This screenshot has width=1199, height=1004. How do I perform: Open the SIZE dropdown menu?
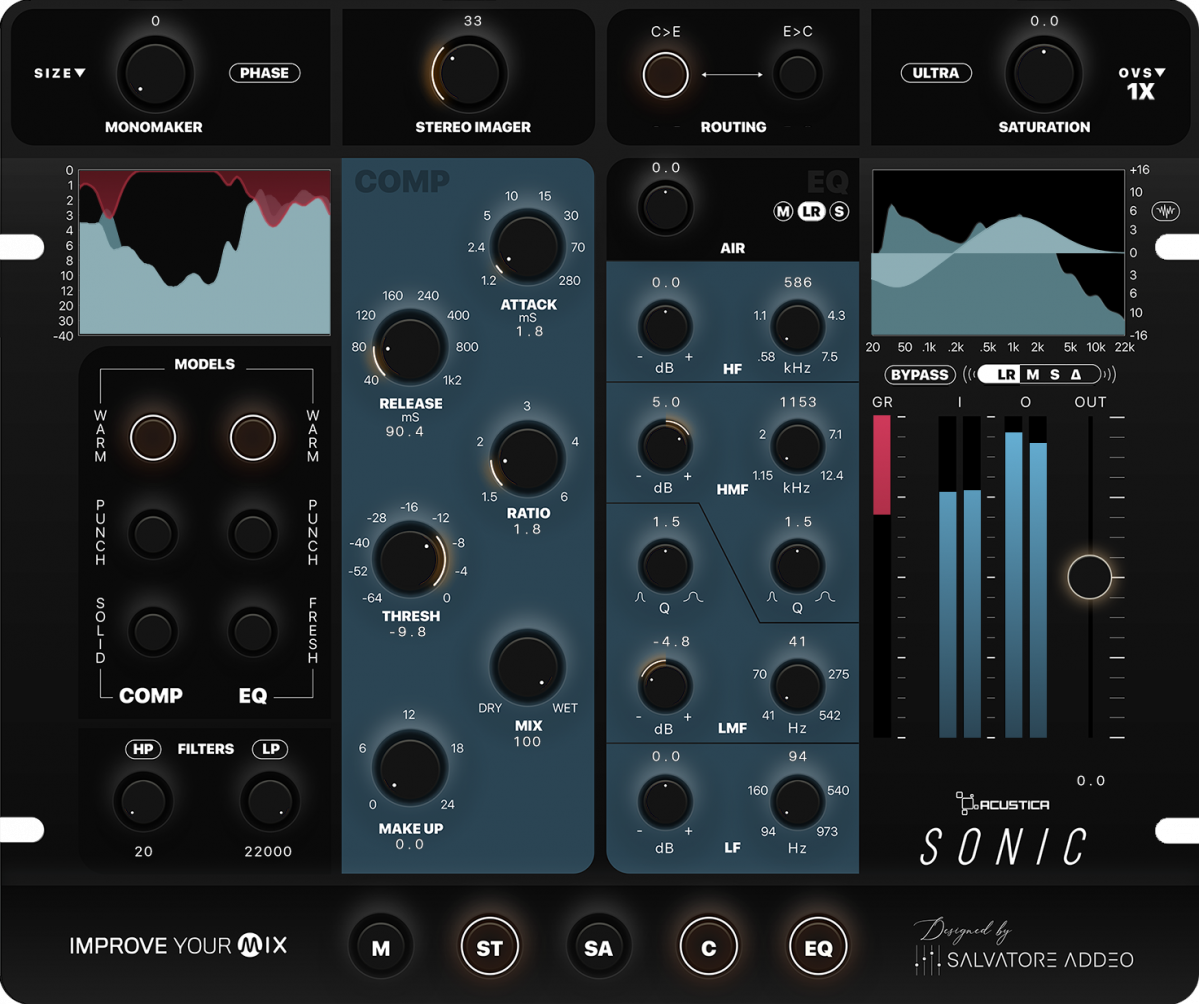point(60,73)
